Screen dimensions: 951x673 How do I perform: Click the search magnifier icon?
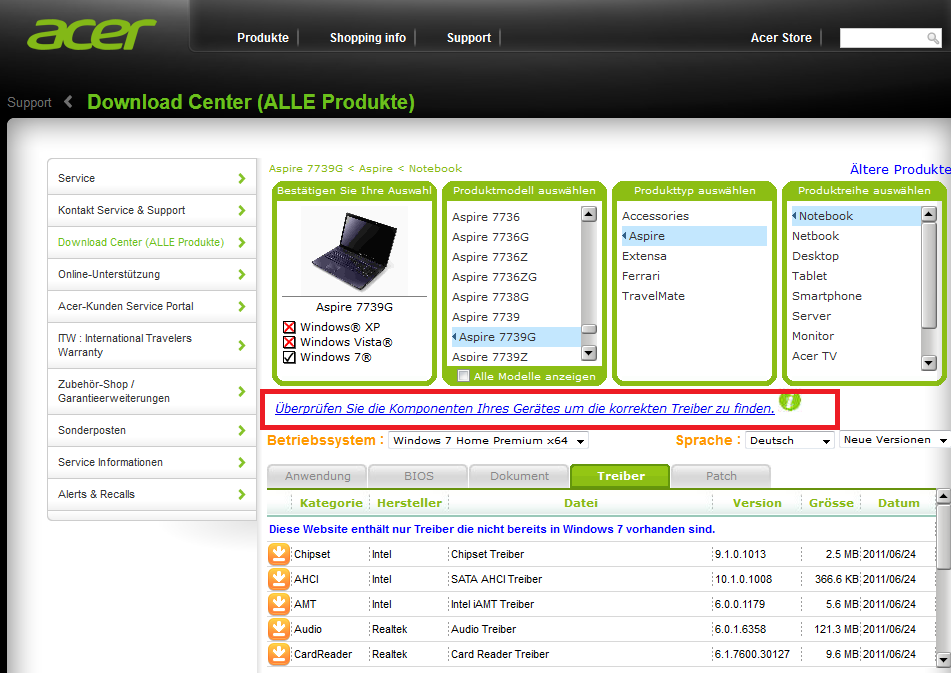point(933,38)
